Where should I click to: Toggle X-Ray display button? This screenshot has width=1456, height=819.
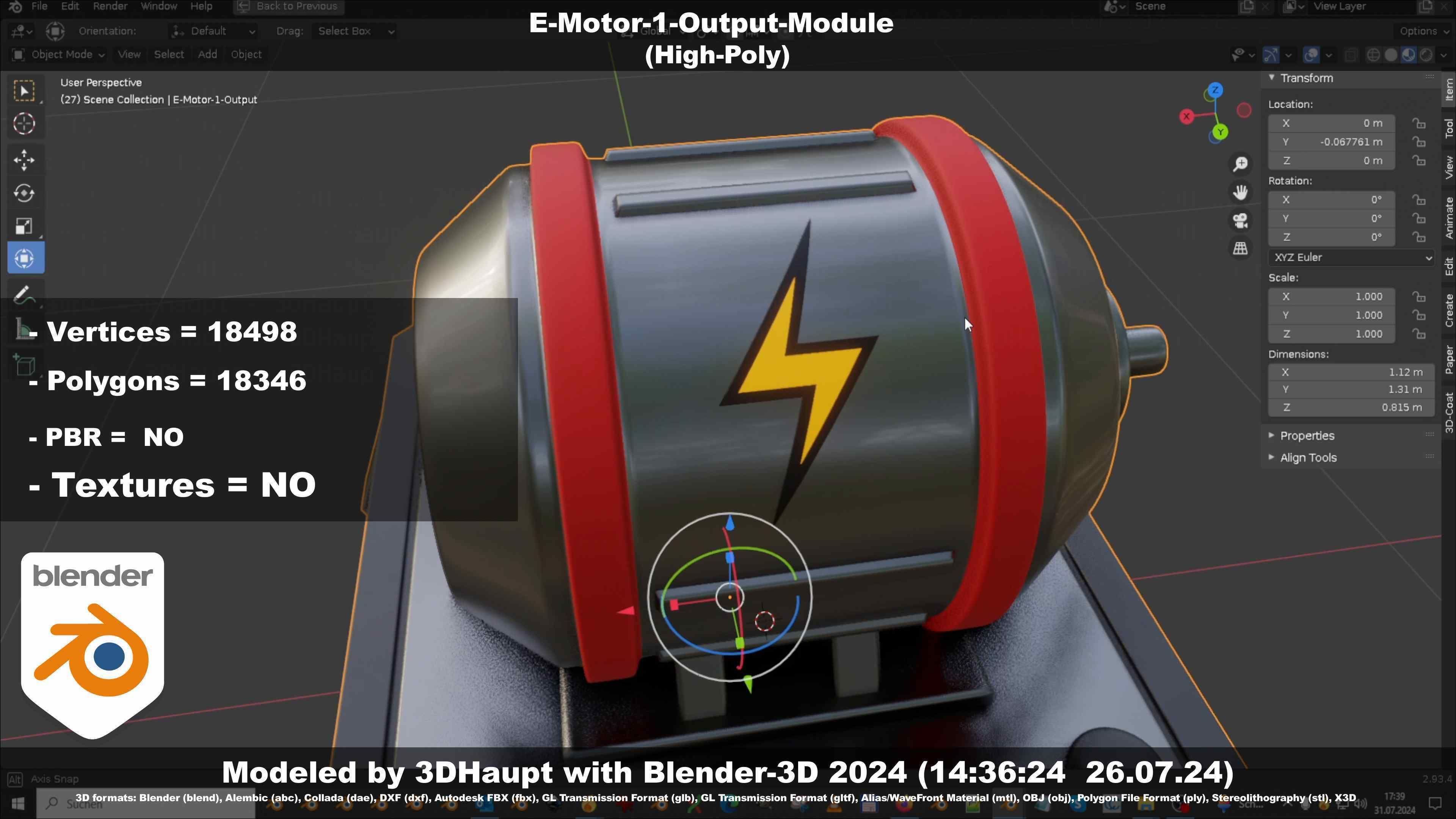pos(1351,55)
